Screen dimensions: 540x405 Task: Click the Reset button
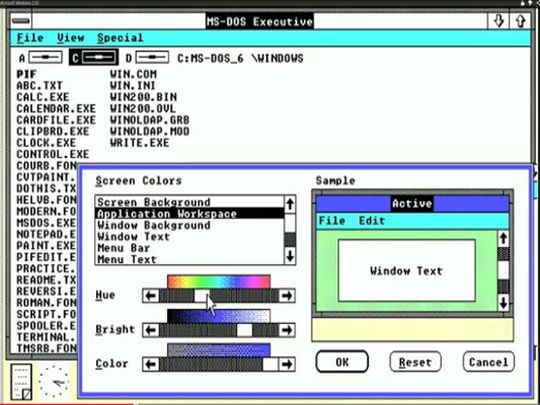415,362
